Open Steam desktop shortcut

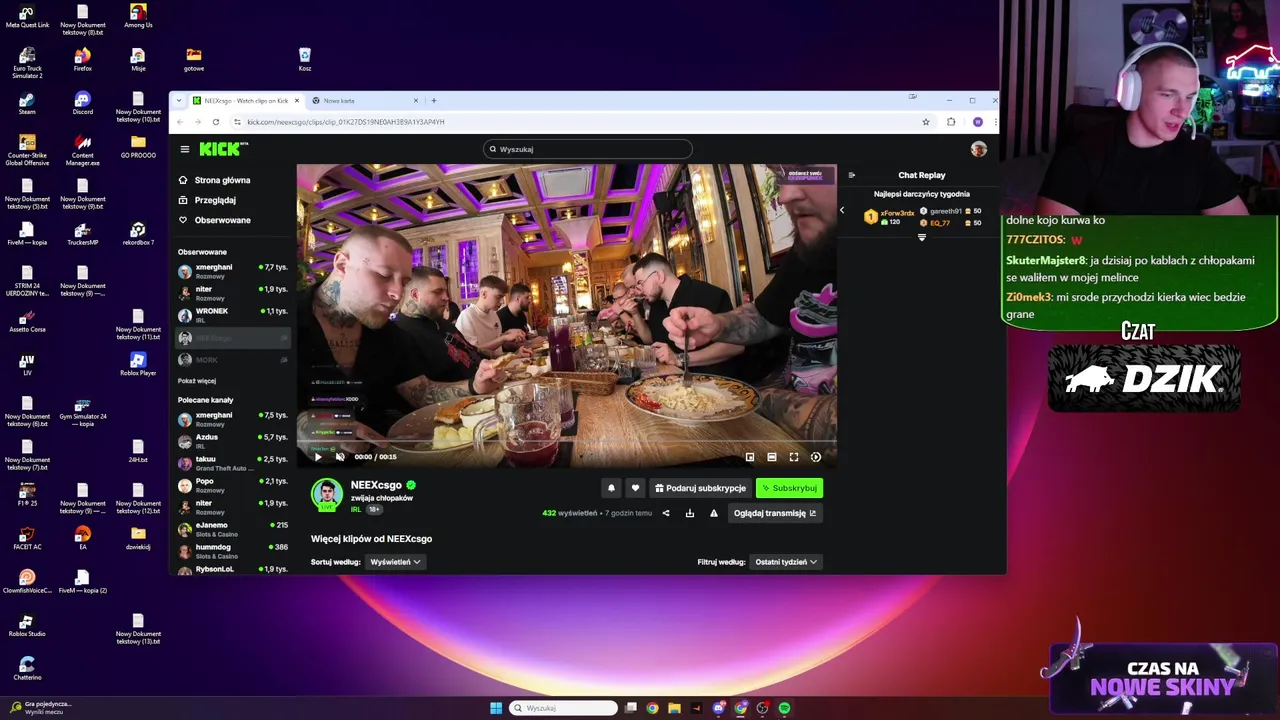(27, 103)
